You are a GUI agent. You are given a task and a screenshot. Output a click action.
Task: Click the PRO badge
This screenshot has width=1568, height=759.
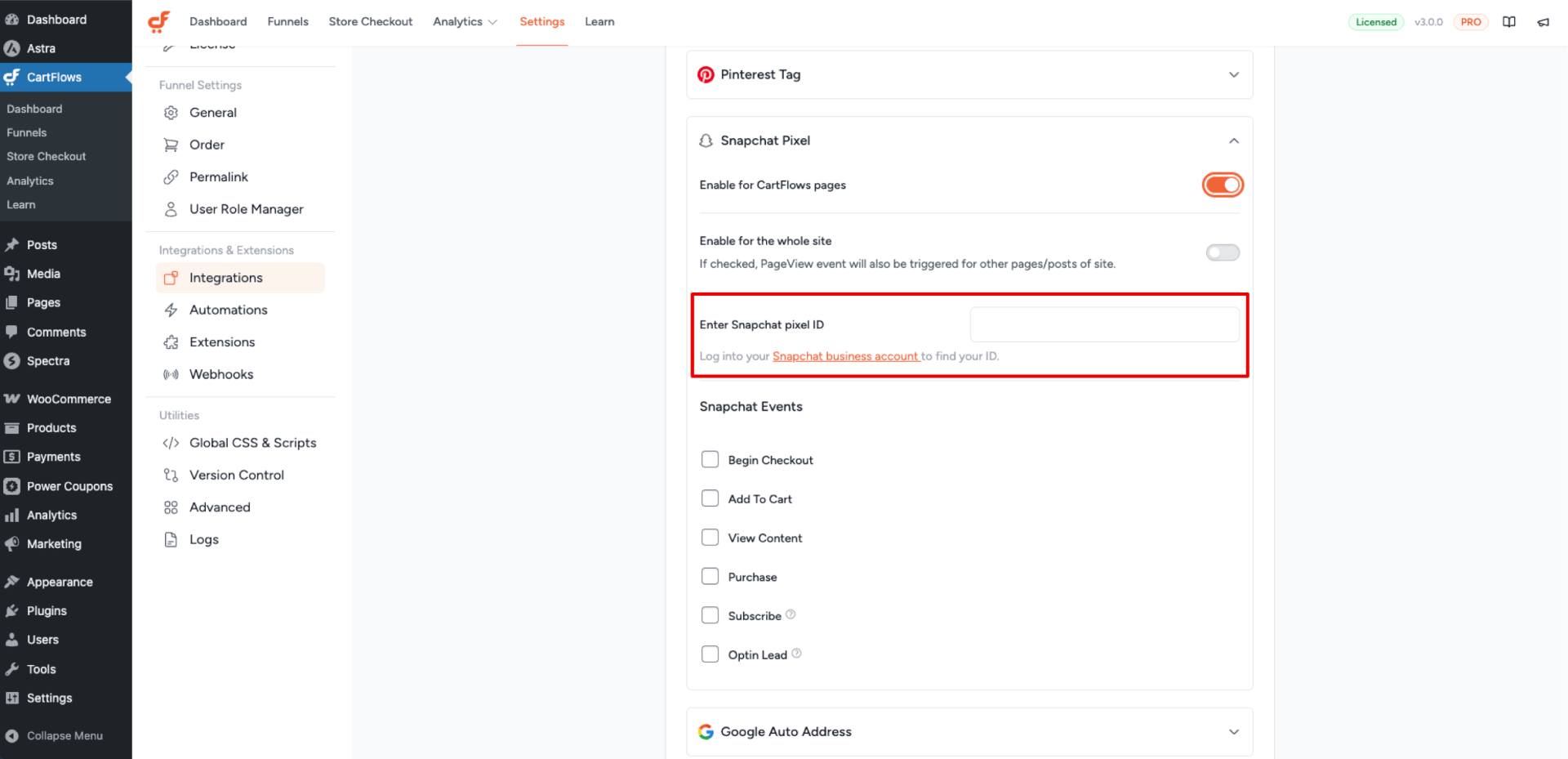pos(1471,22)
